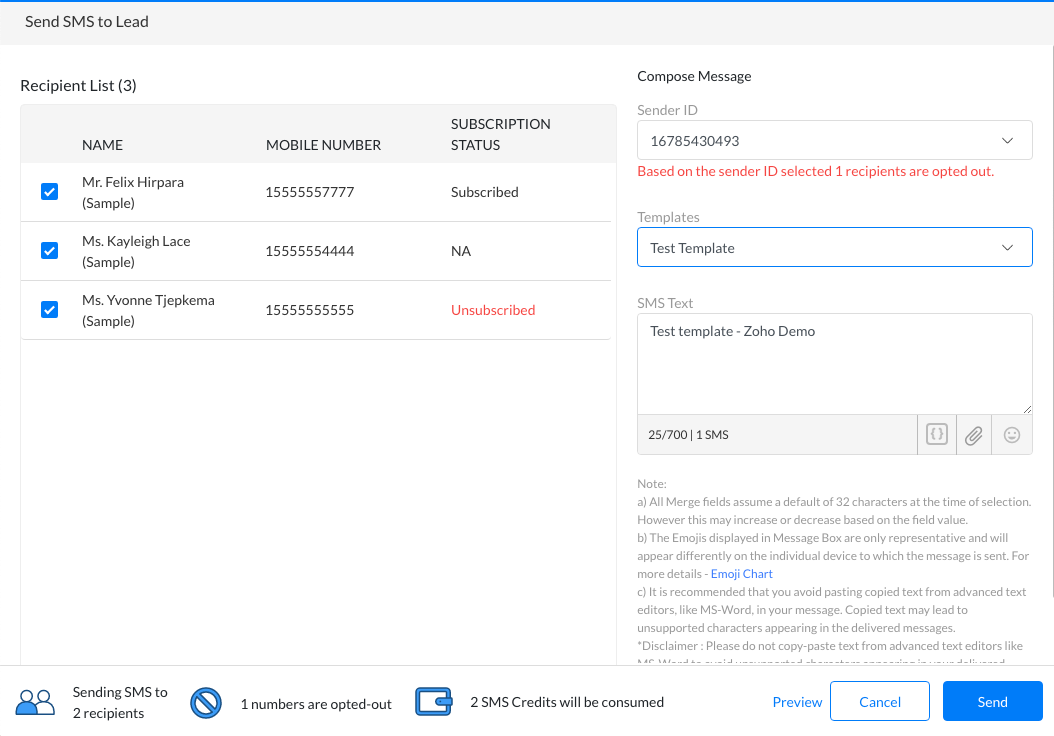The height and width of the screenshot is (736, 1054).
Task: Attach a file using the paperclip icon
Action: pos(974,434)
